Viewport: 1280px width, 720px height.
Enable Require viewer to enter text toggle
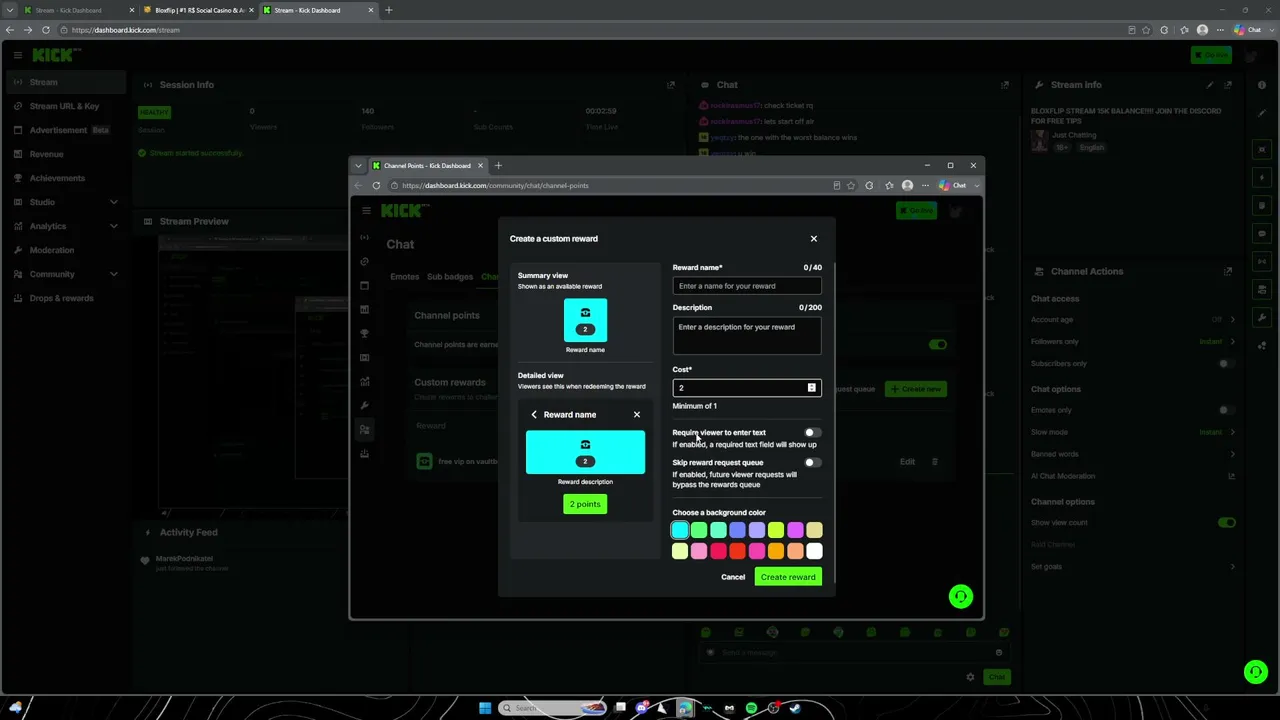[x=812, y=433]
